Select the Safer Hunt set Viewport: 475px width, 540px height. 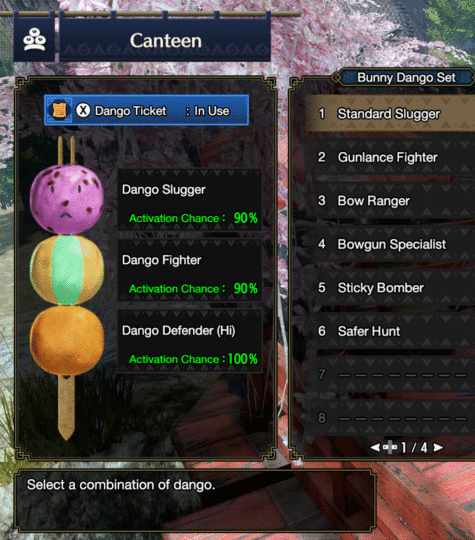coord(391,331)
